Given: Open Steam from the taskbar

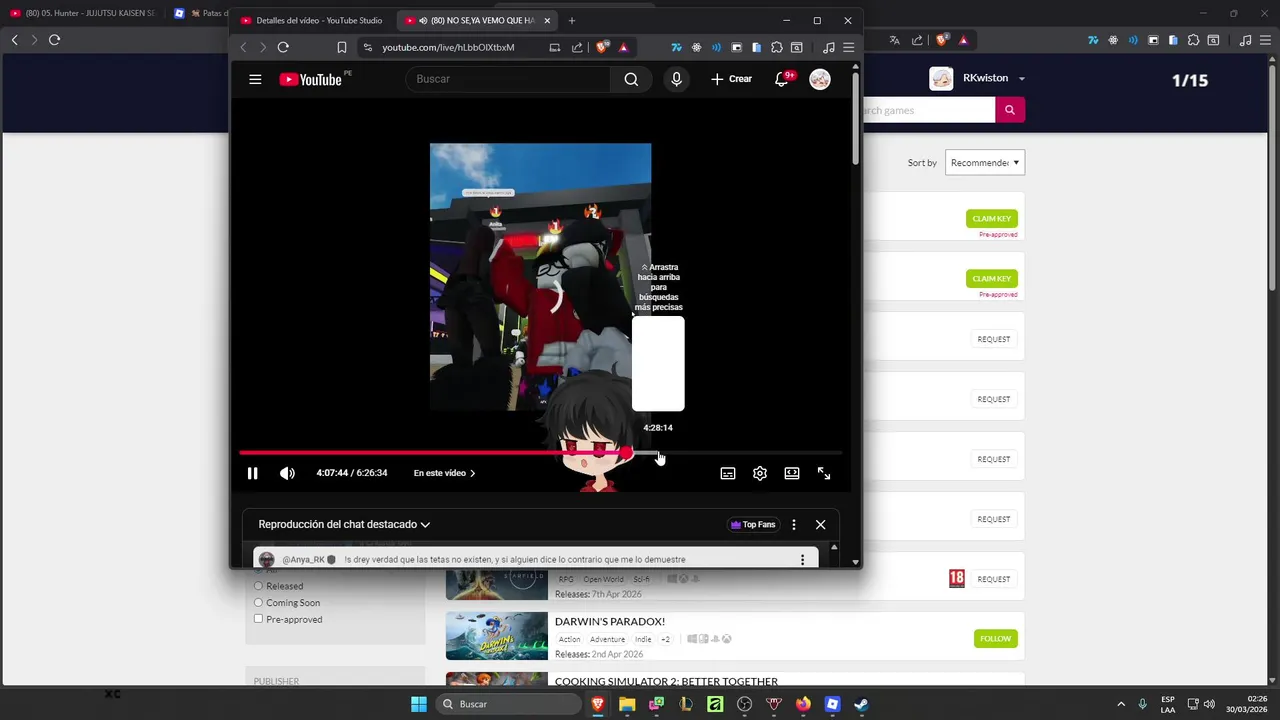Looking at the screenshot, I should pos(861,704).
